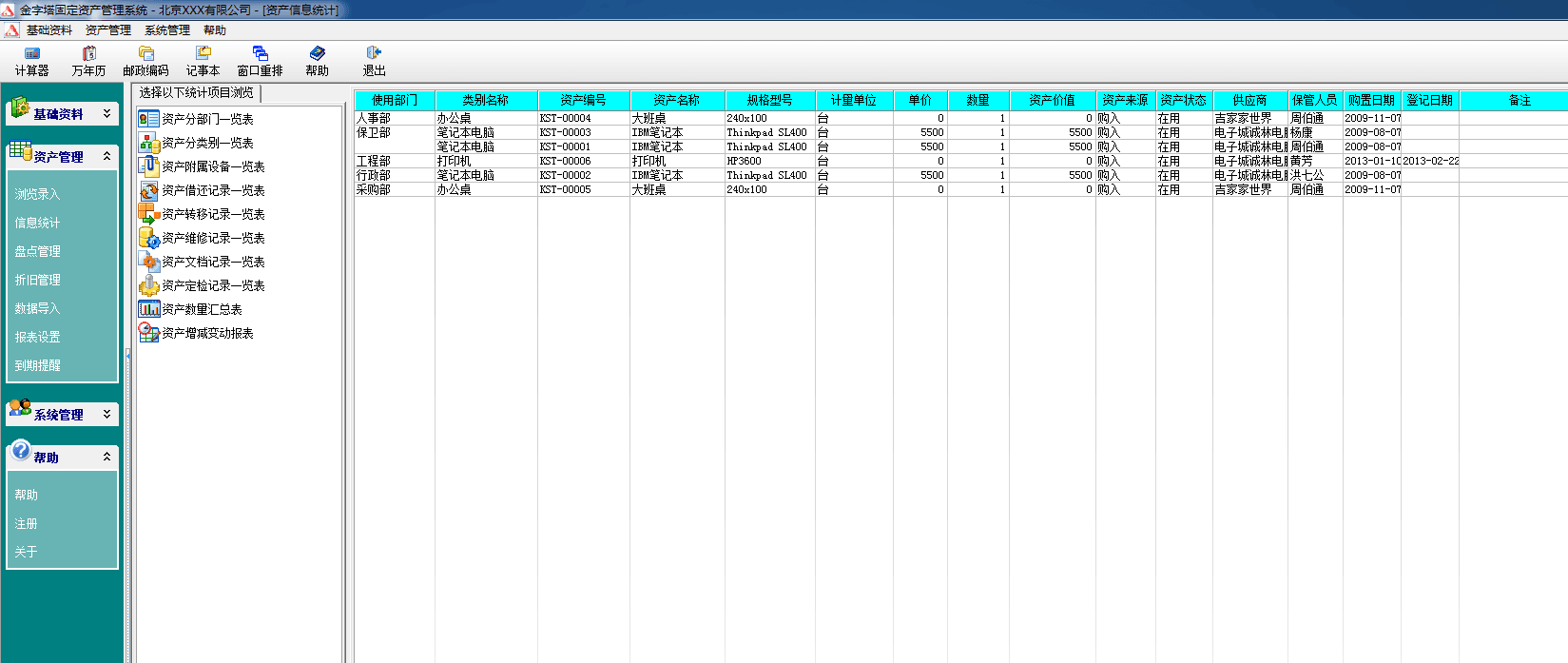Open 报表设置 in sidebar
This screenshot has height=663, width=1568.
tap(37, 337)
